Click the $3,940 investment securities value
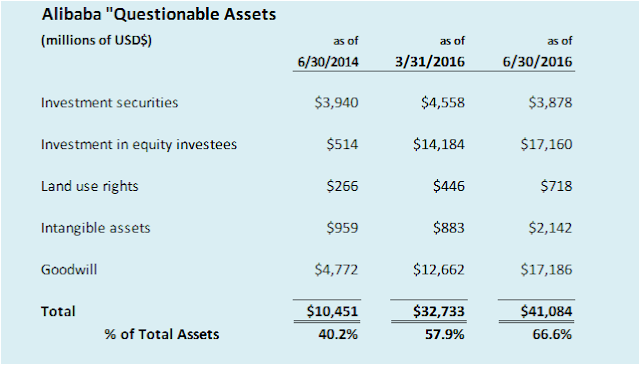 336,102
